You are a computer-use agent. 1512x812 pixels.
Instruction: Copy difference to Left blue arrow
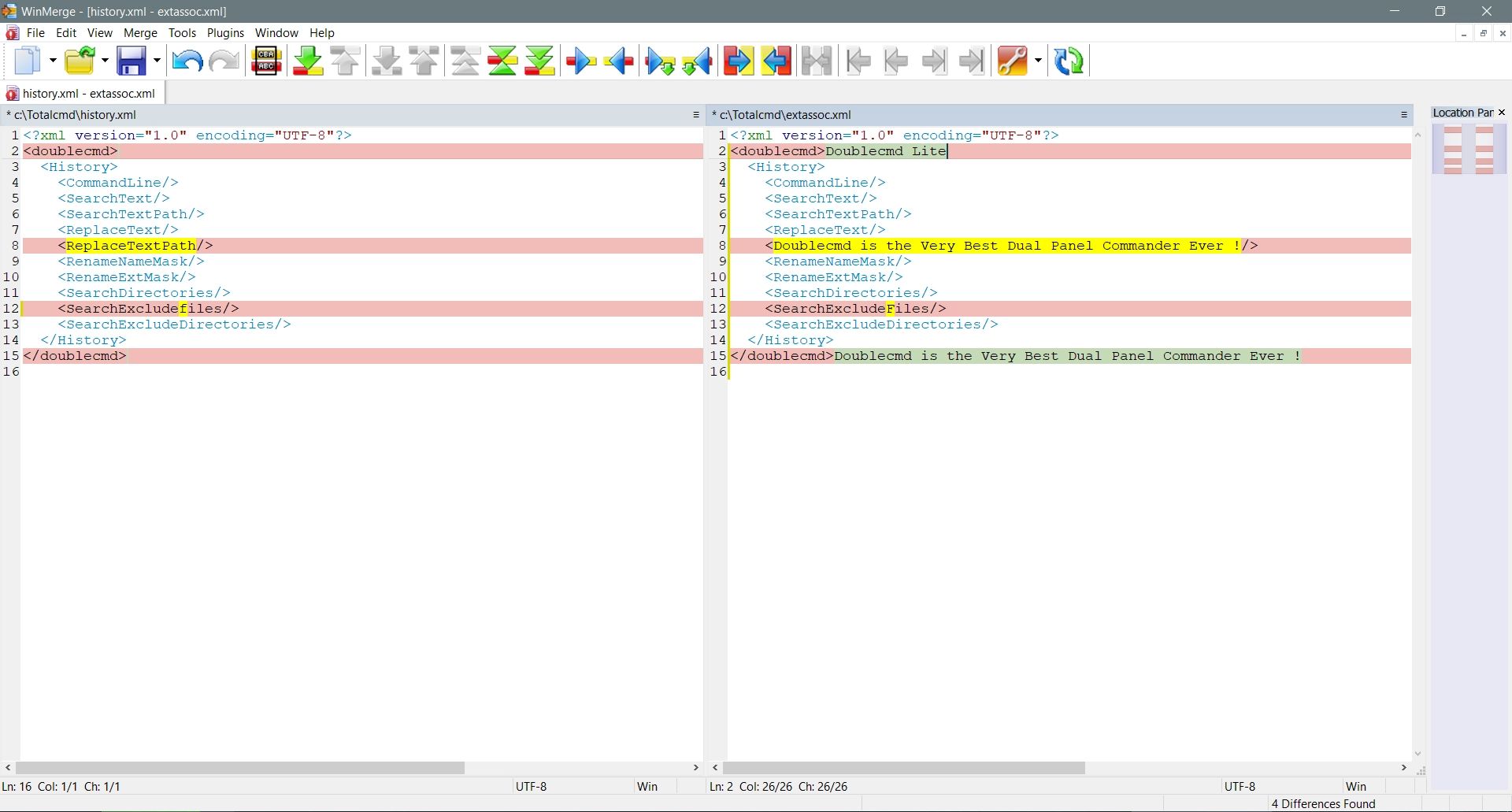(x=619, y=61)
